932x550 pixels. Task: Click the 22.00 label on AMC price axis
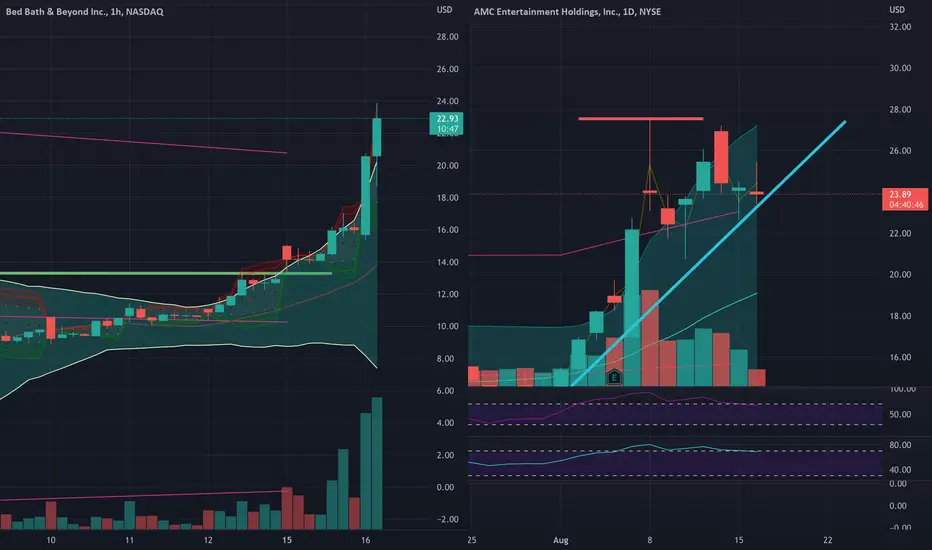tap(900, 233)
